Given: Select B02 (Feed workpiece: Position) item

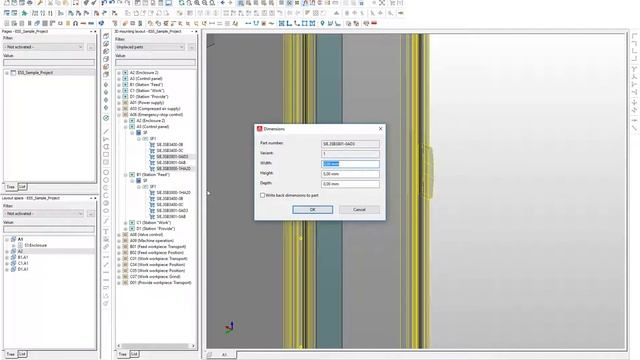Looking at the screenshot, I should click(157, 253).
